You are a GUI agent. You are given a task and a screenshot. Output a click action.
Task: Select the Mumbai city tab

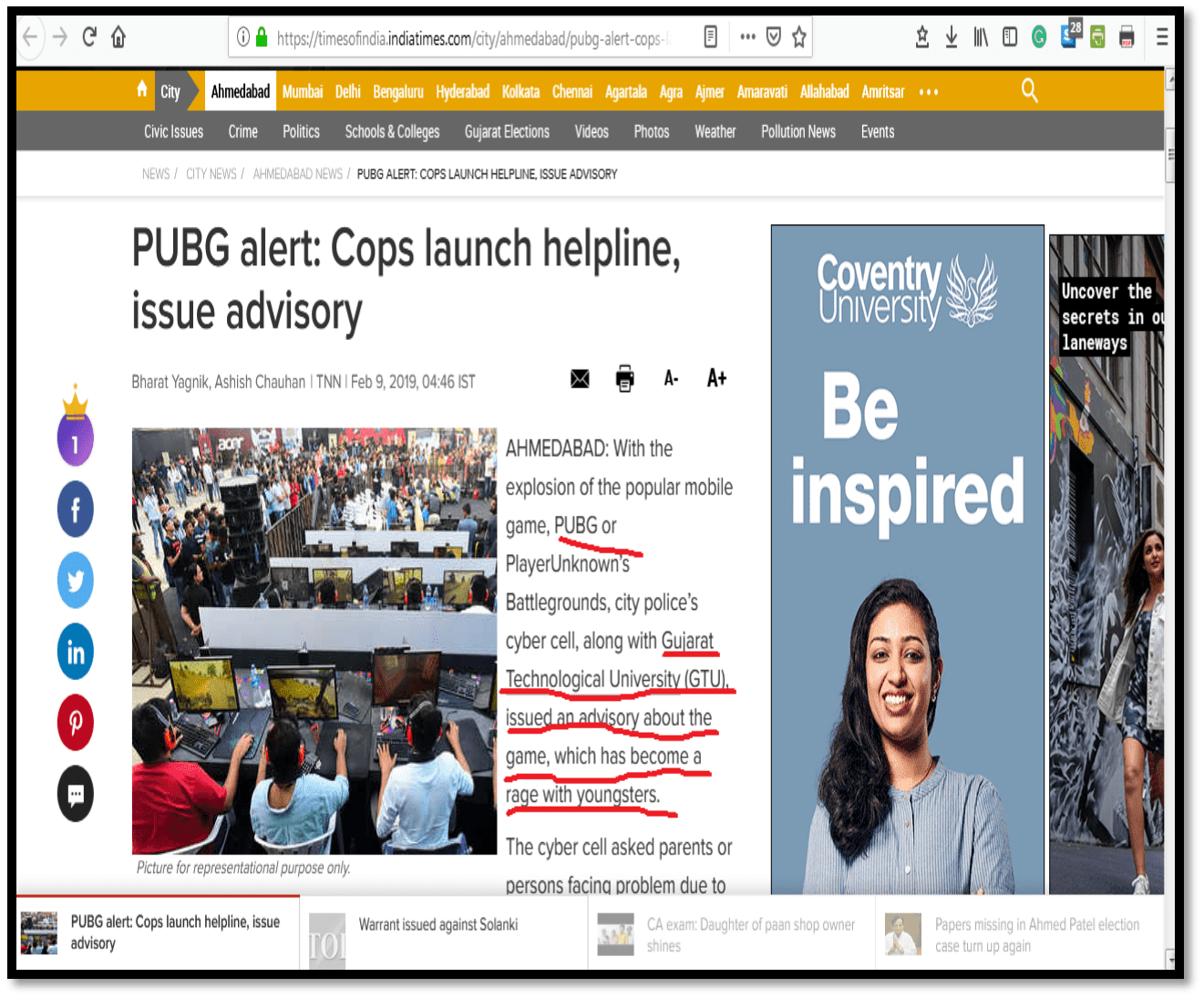point(303,92)
